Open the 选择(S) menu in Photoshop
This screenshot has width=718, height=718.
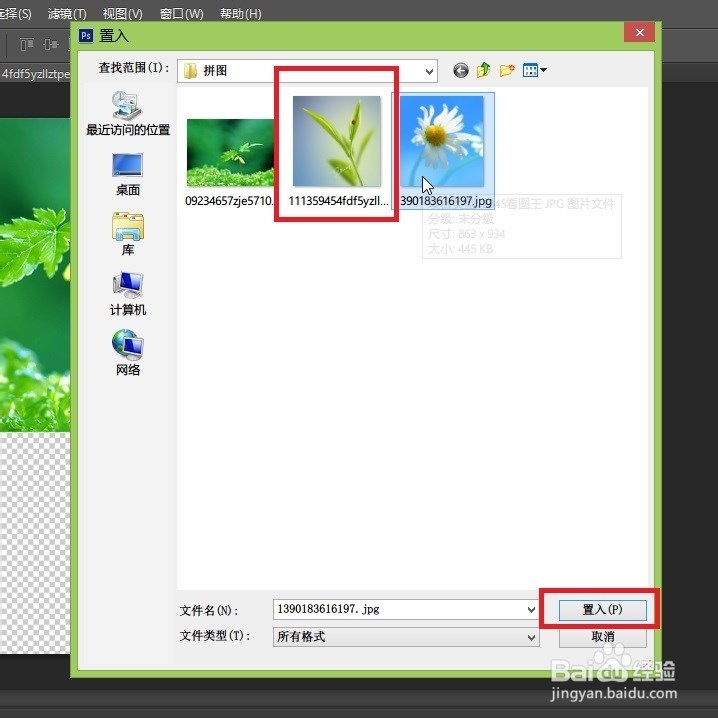click(15, 14)
